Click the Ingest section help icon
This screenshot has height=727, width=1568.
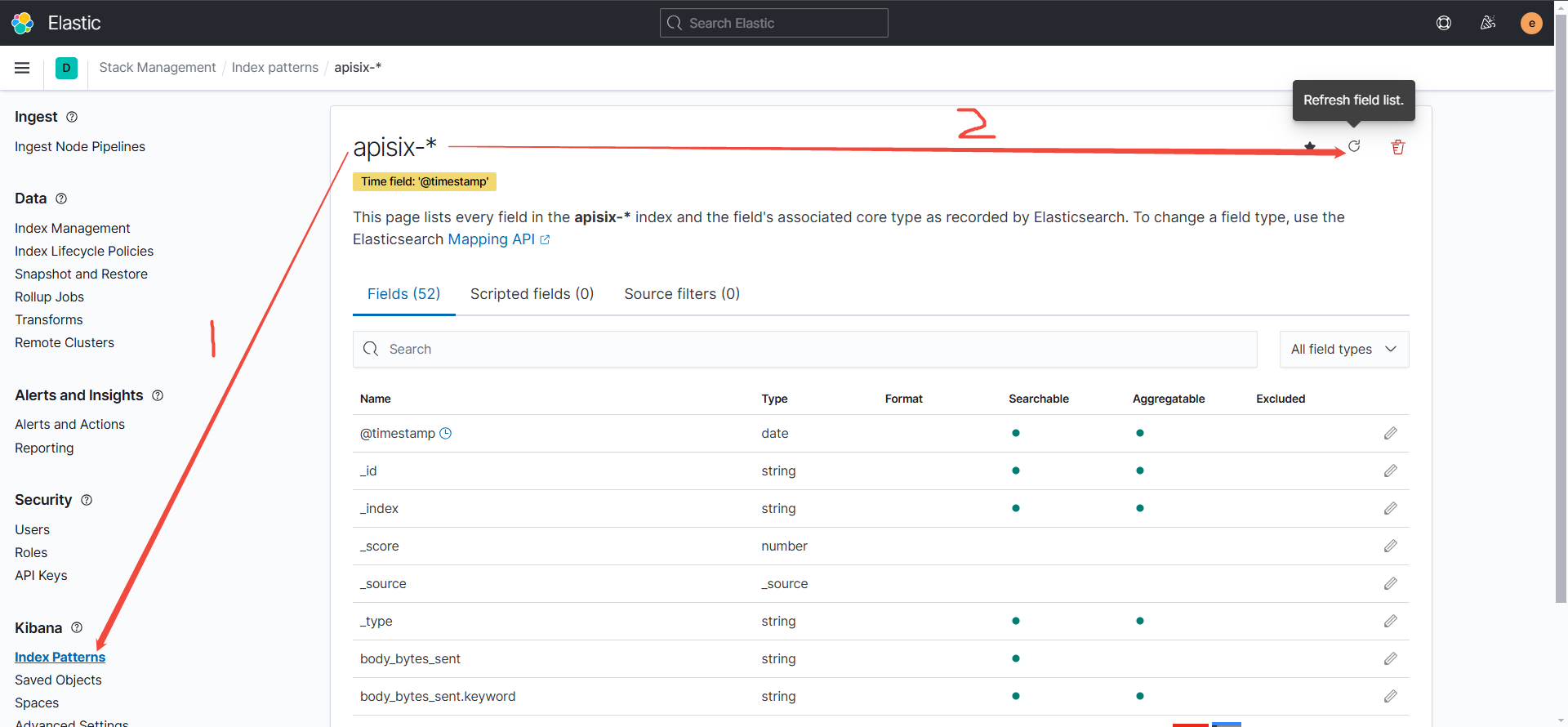pyautogui.click(x=72, y=117)
